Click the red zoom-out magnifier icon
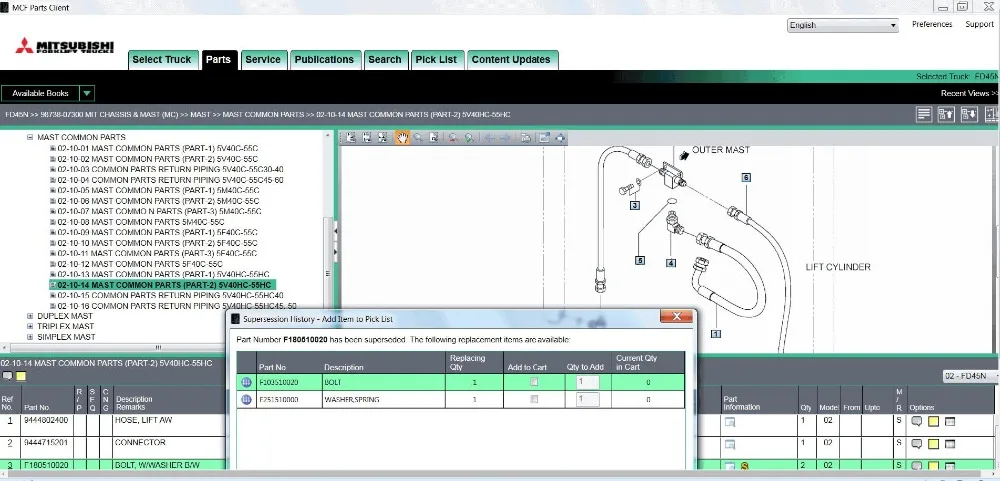The height and width of the screenshot is (481, 1000). pyautogui.click(x=453, y=137)
